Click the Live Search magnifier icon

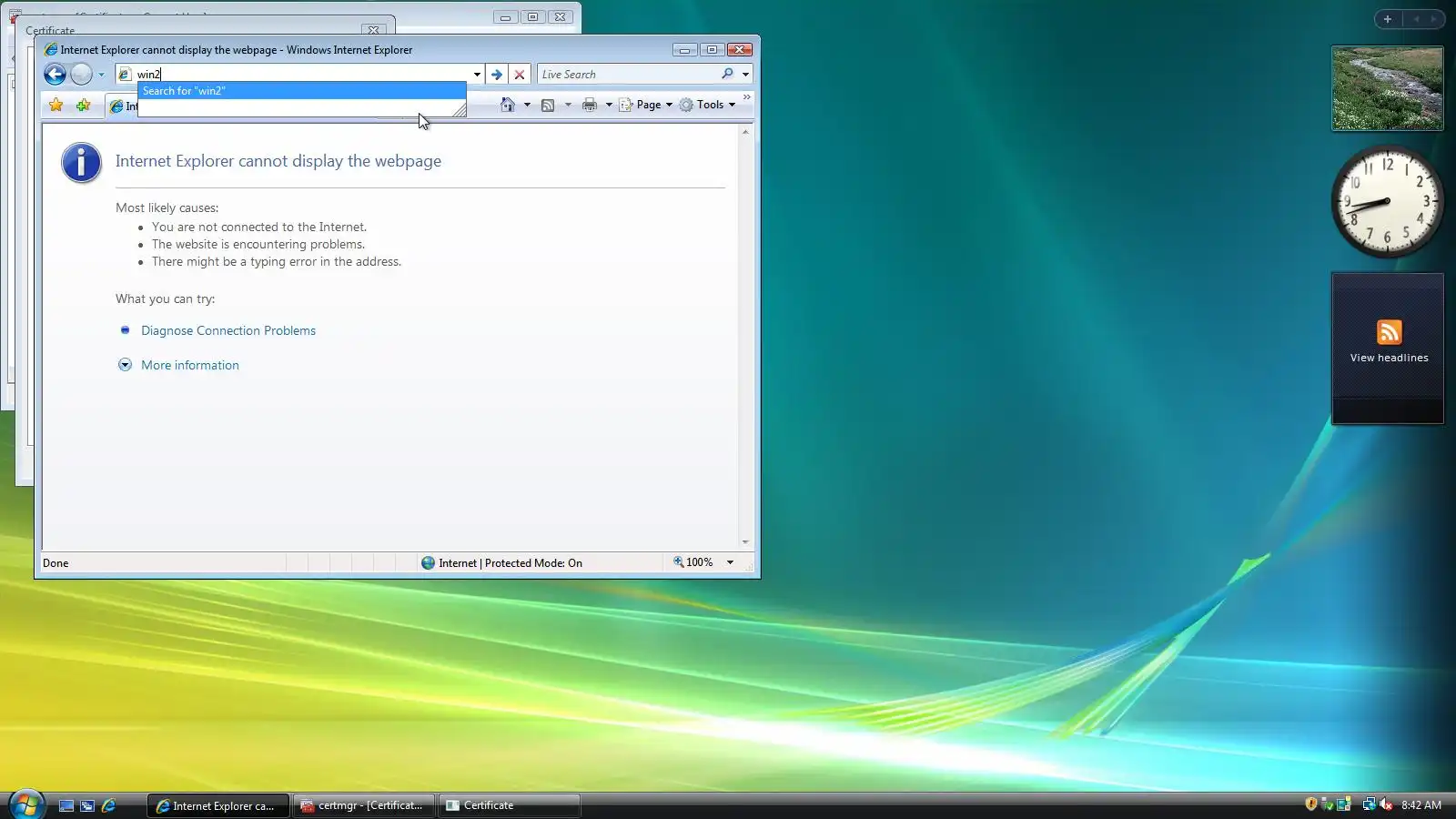(x=727, y=75)
